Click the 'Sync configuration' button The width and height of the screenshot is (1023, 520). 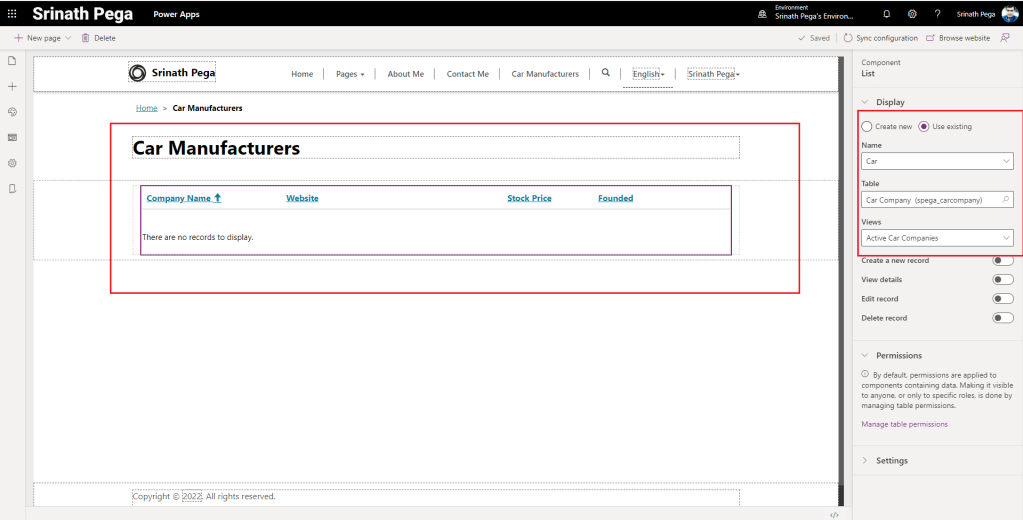[880, 38]
